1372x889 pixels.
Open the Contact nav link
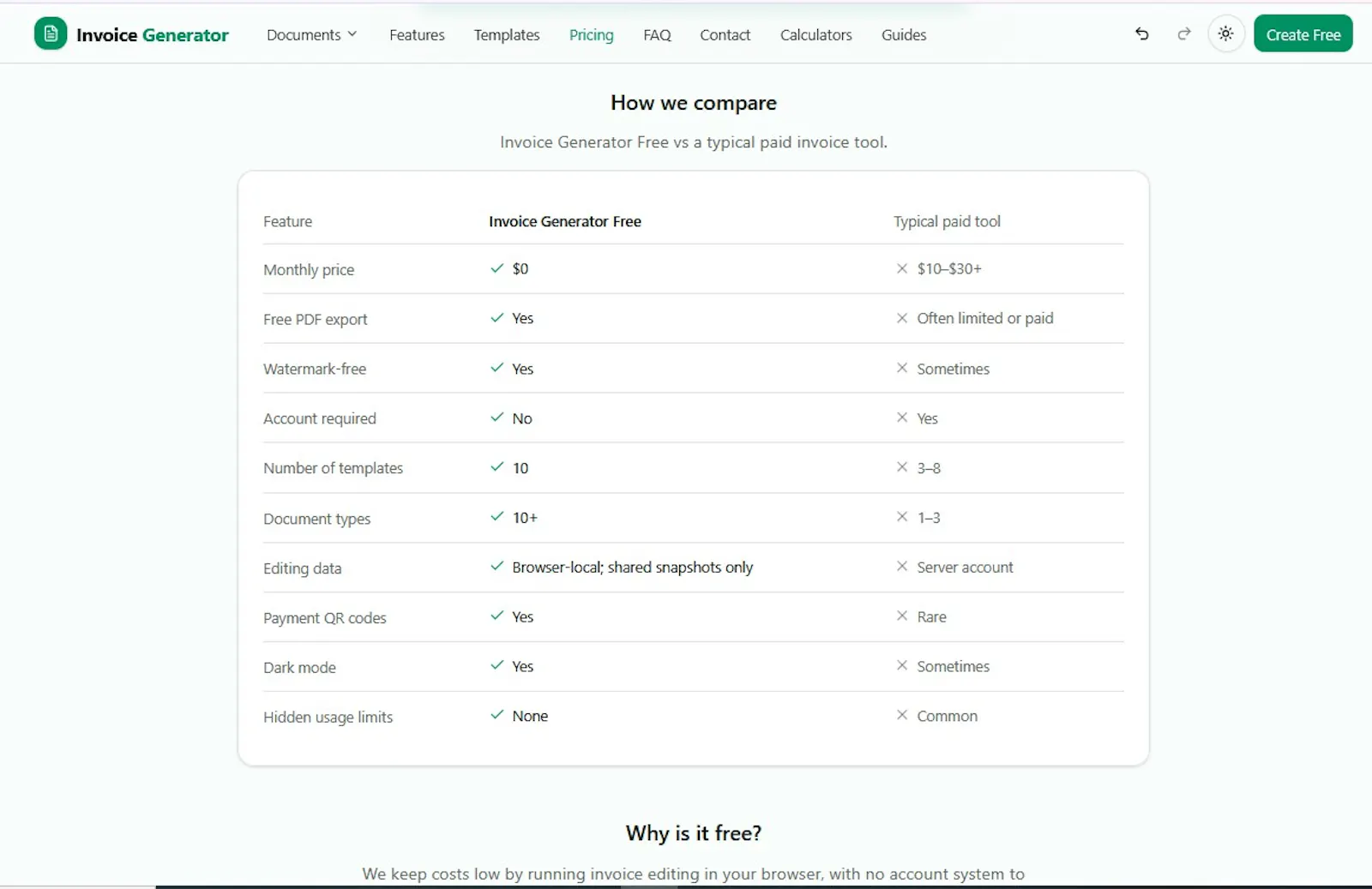point(725,35)
